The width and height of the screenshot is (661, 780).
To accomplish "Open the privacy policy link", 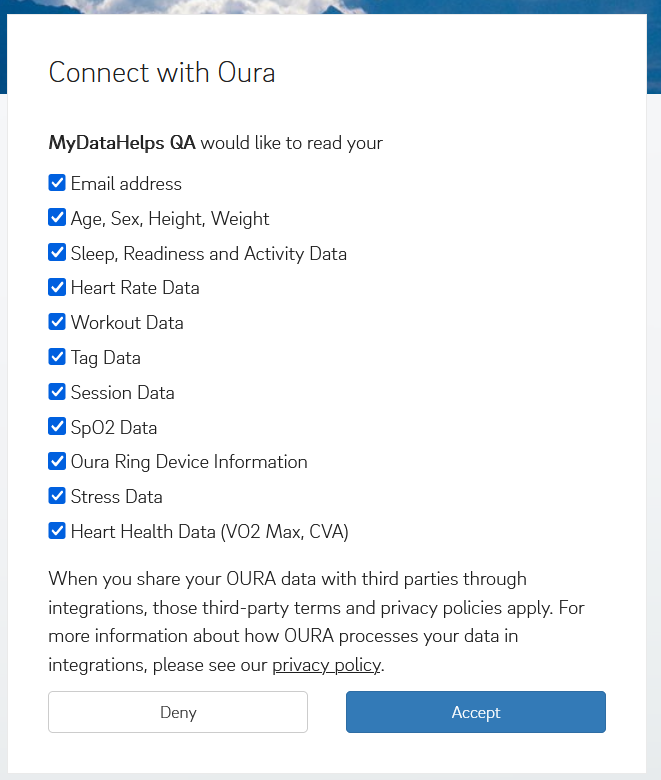I will click(326, 665).
